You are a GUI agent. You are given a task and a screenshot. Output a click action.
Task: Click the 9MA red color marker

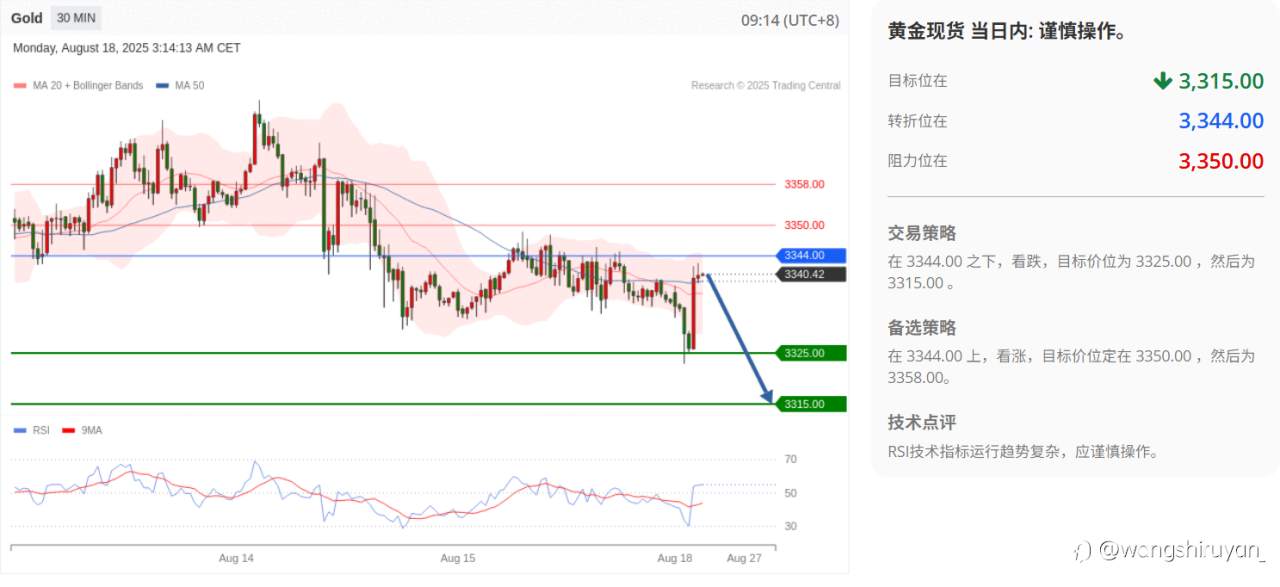click(69, 430)
